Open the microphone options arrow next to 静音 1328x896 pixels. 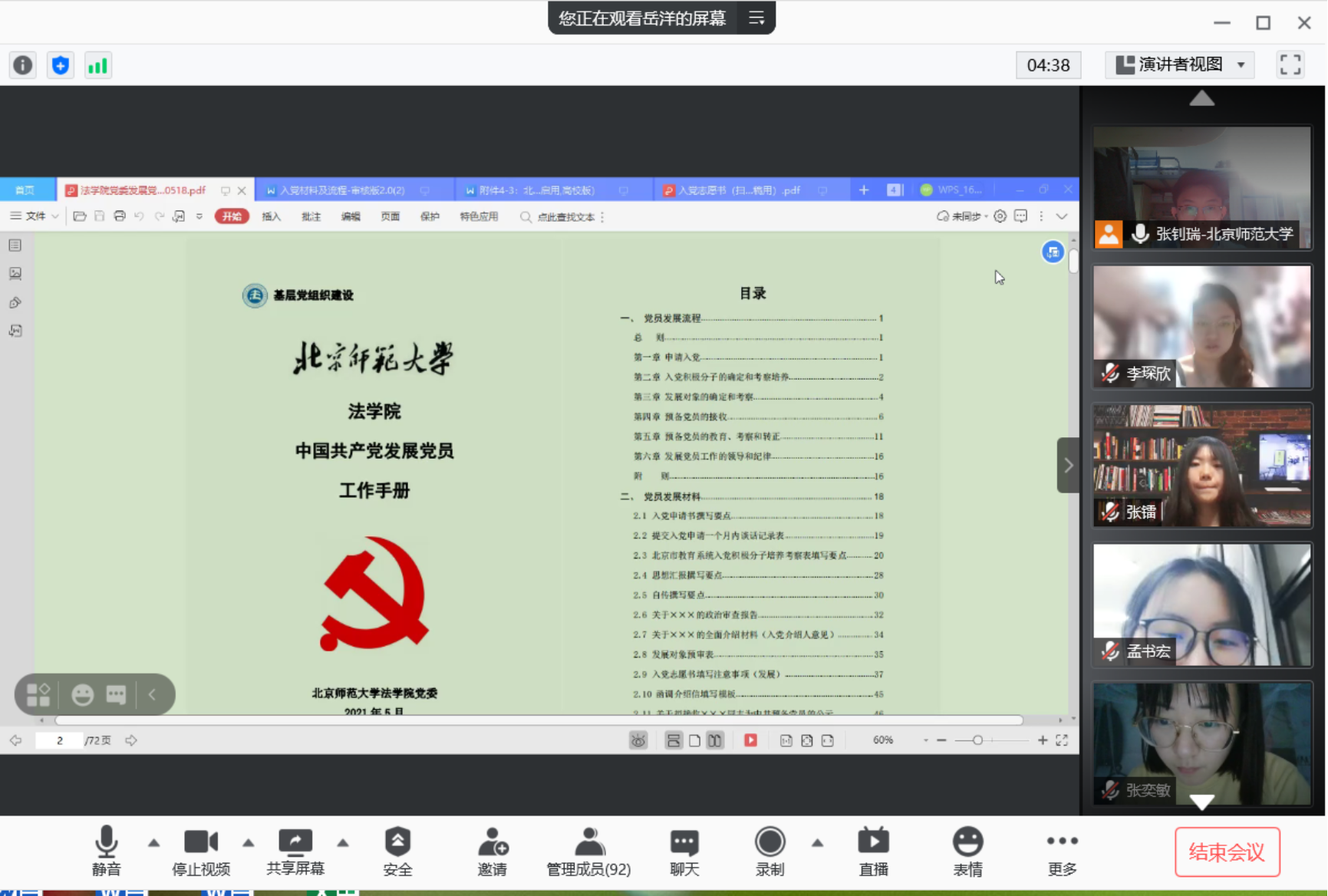coord(153,844)
